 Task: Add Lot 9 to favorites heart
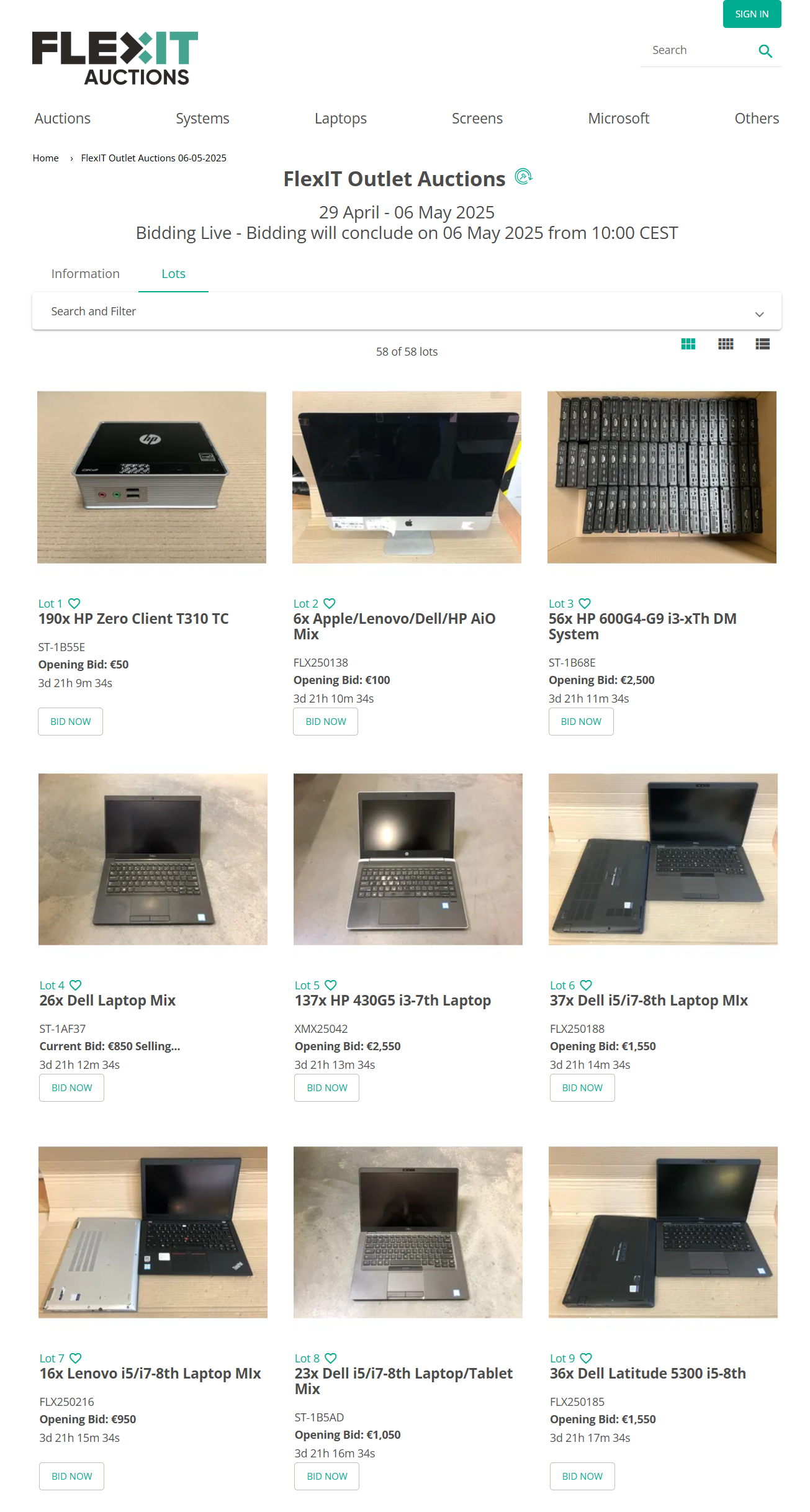586,1358
